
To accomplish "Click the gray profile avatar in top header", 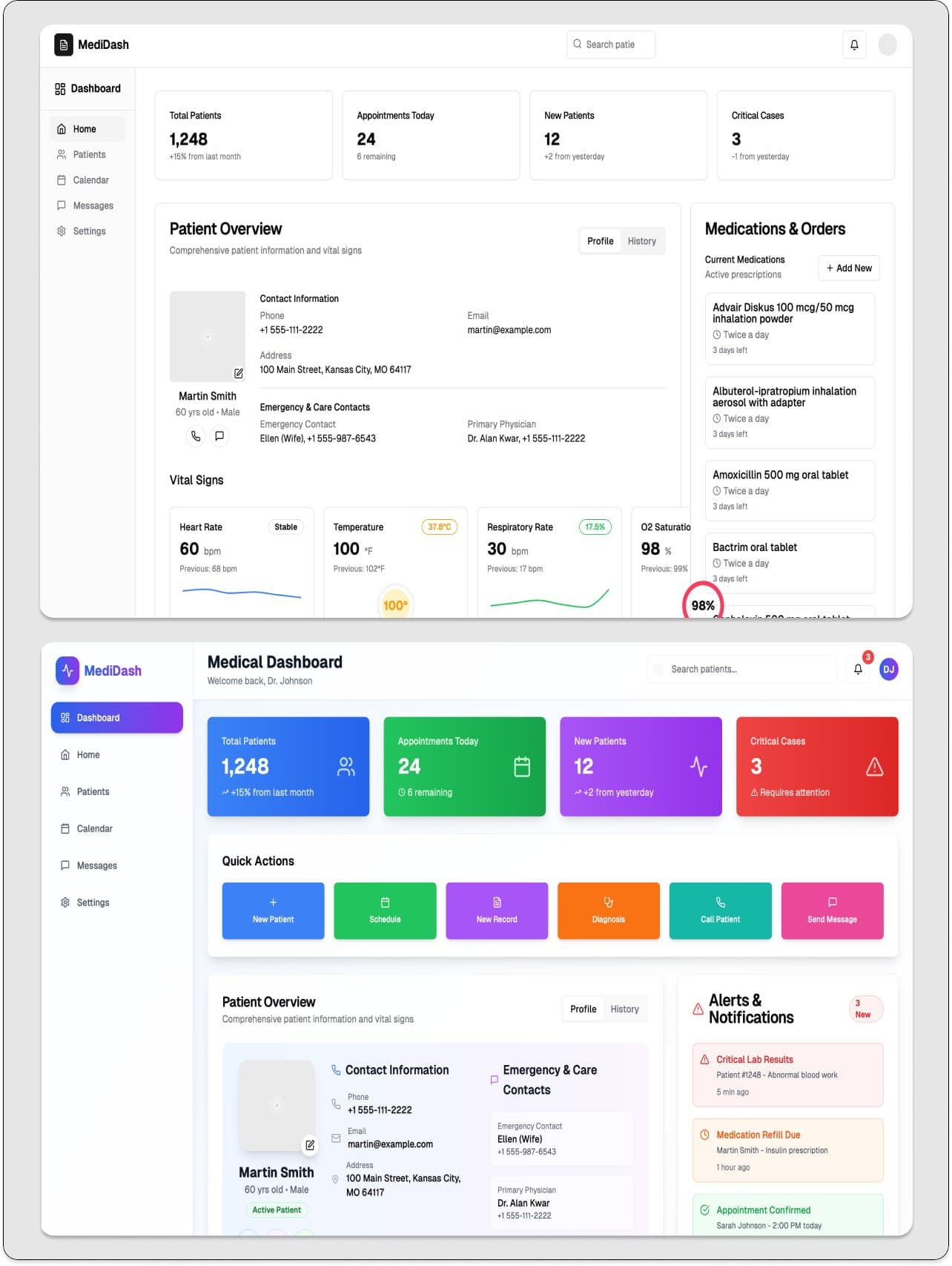I will pos(887,44).
